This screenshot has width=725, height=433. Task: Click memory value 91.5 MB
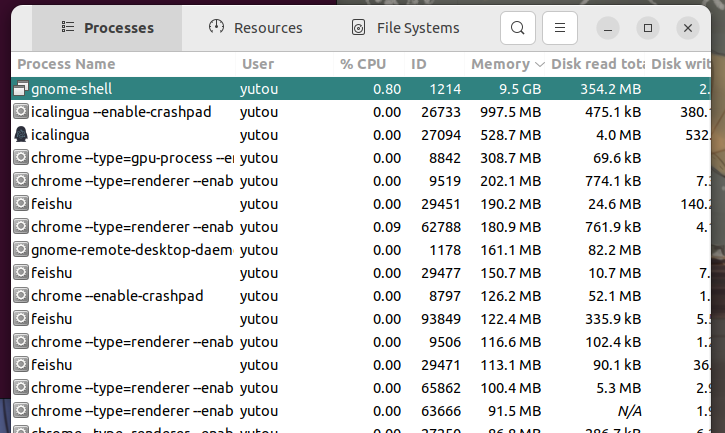point(515,411)
